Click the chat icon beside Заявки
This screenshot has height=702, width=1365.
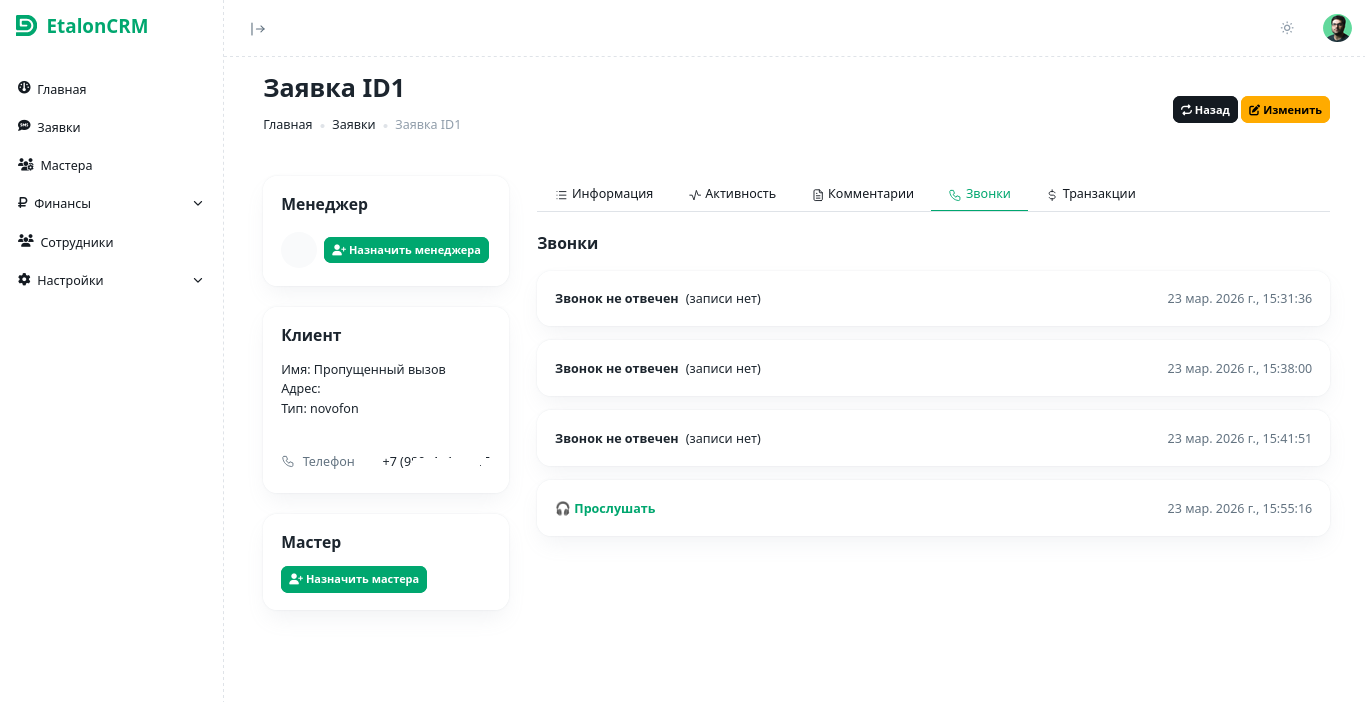point(24,126)
